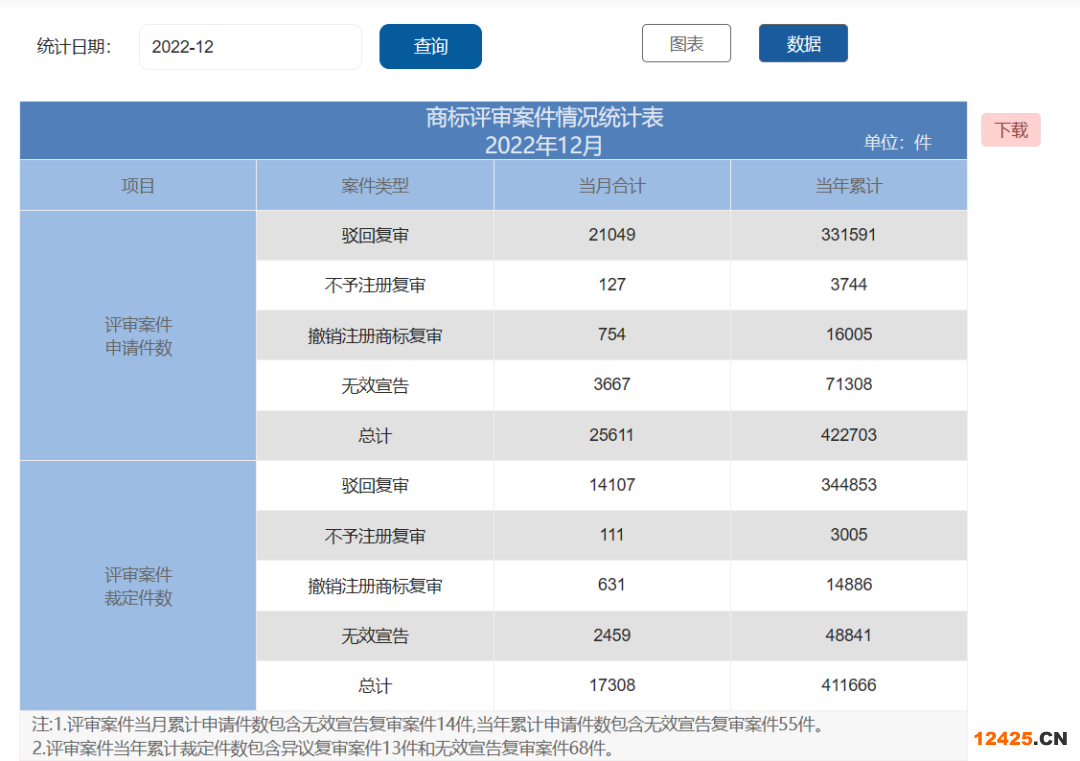Click monthly value 754 cell
This screenshot has width=1080, height=761.
coord(612,335)
